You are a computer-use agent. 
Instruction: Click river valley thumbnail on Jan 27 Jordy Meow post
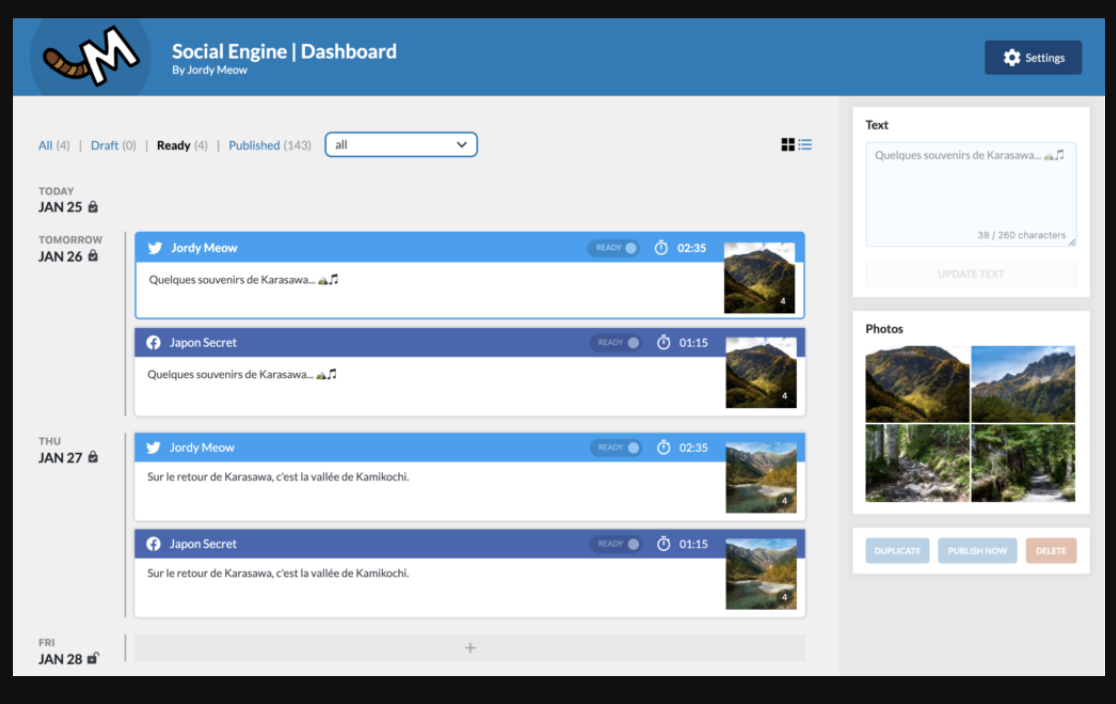(761, 477)
